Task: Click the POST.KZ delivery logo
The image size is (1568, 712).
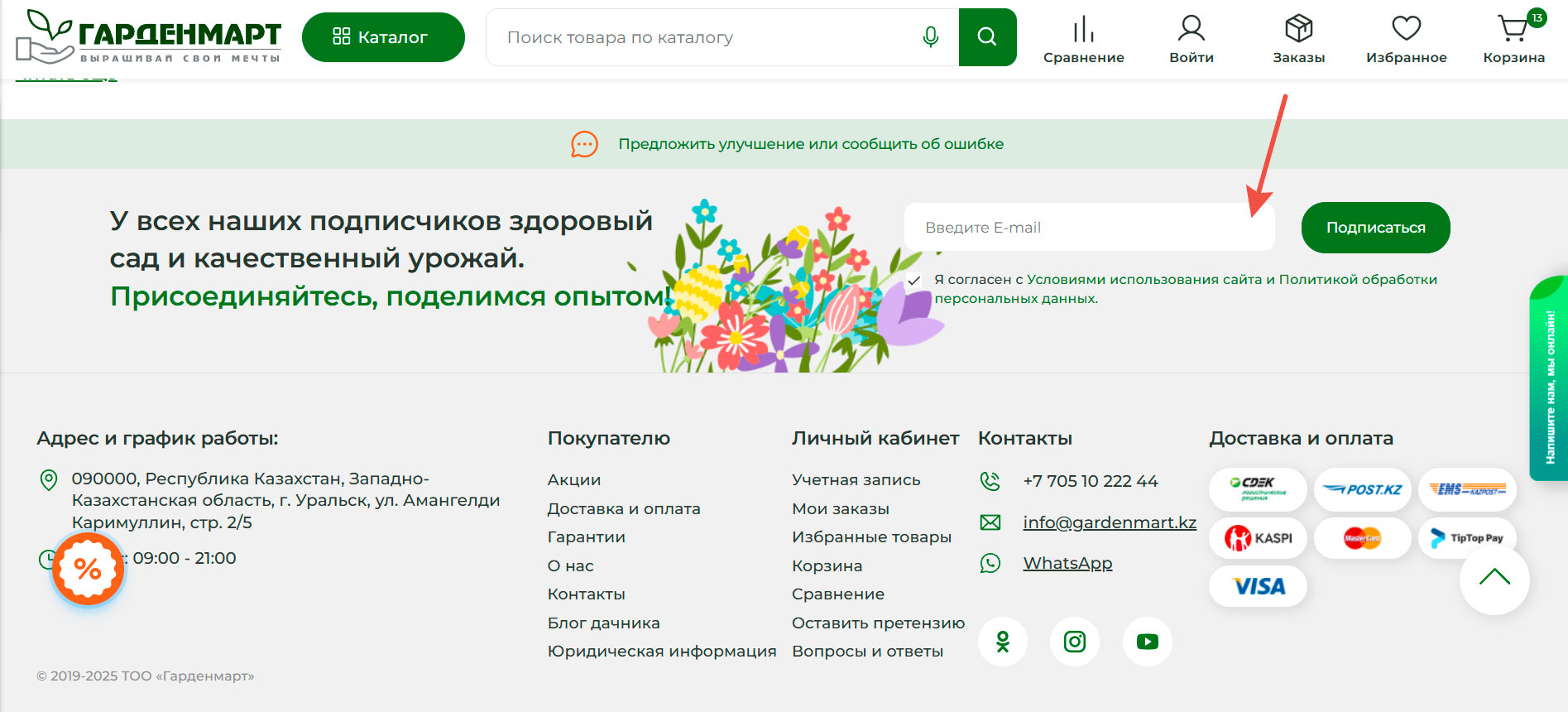Action: (x=1363, y=489)
